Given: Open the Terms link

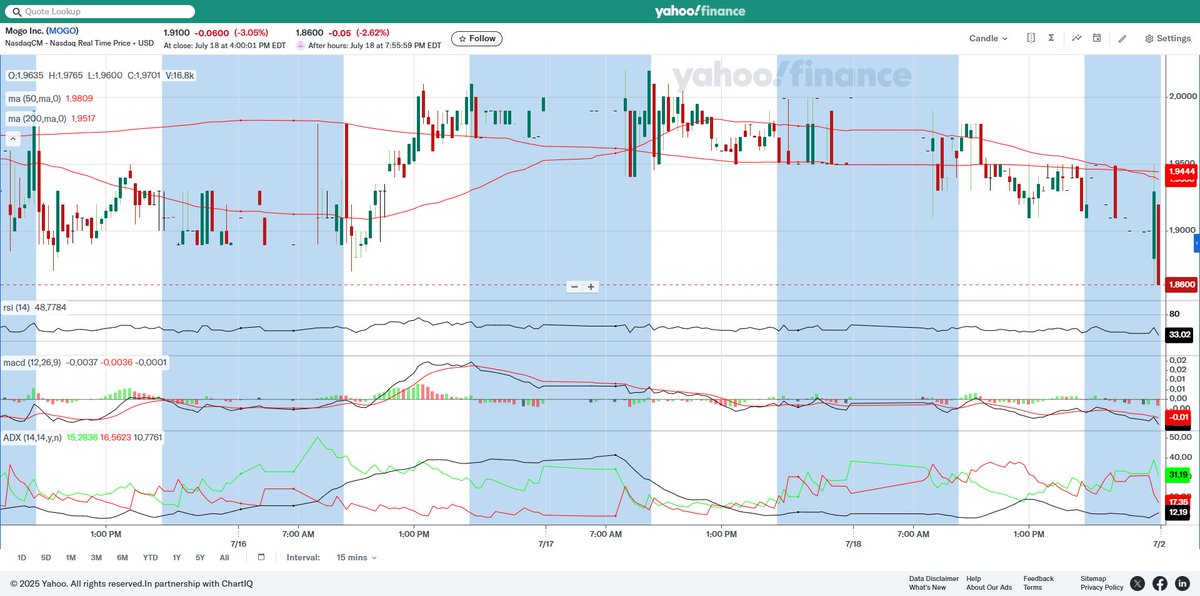Looking at the screenshot, I should pyautogui.click(x=1032, y=587).
